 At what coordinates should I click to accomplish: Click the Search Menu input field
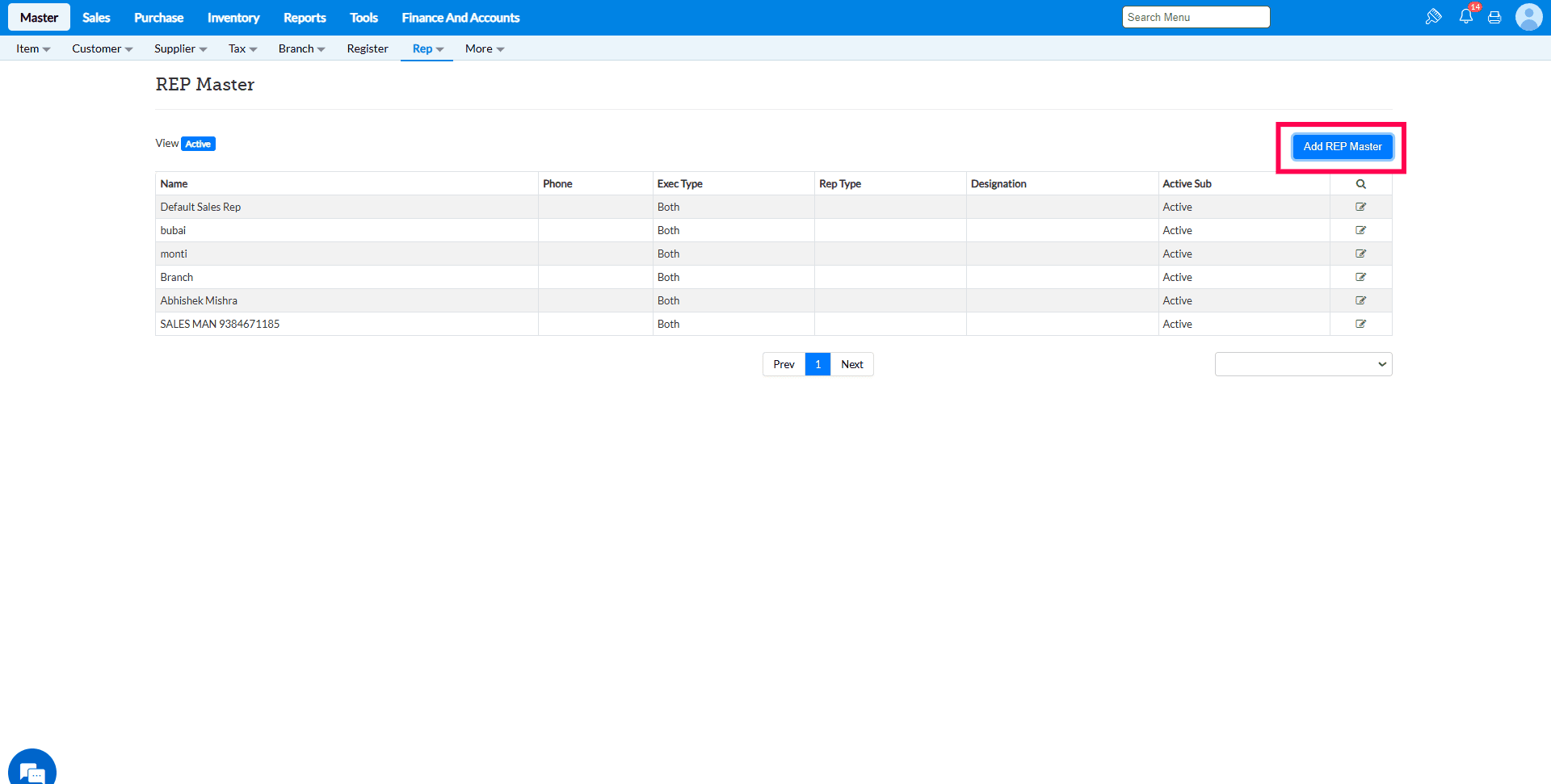point(1196,17)
